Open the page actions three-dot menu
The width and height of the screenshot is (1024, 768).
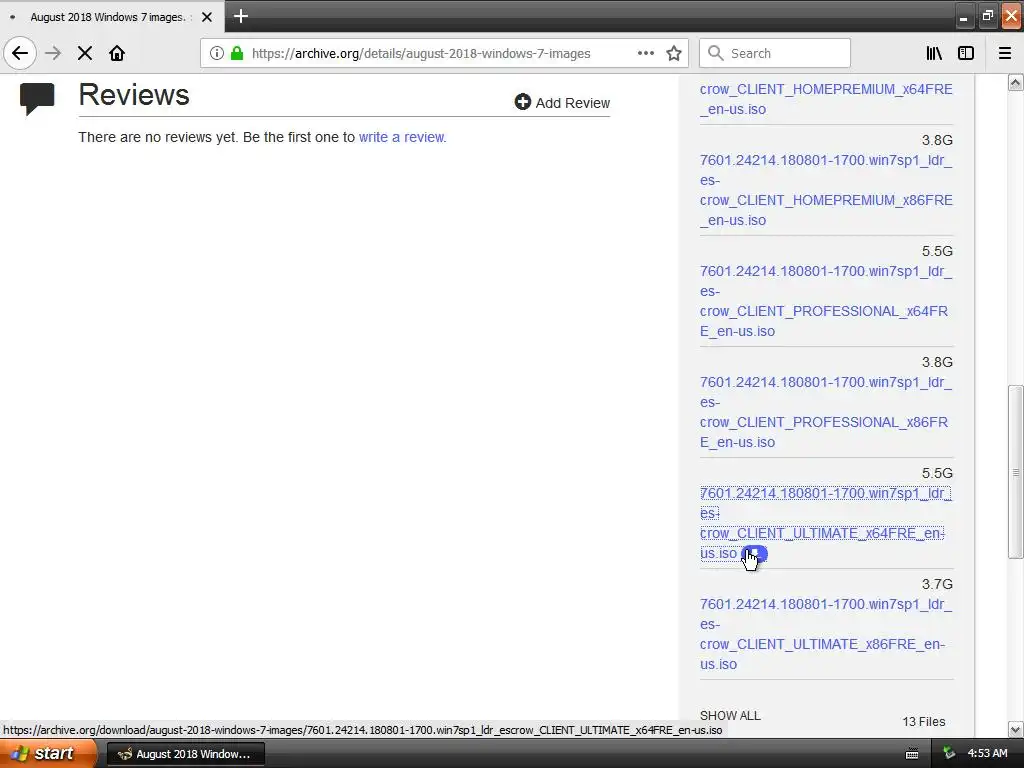(x=646, y=53)
